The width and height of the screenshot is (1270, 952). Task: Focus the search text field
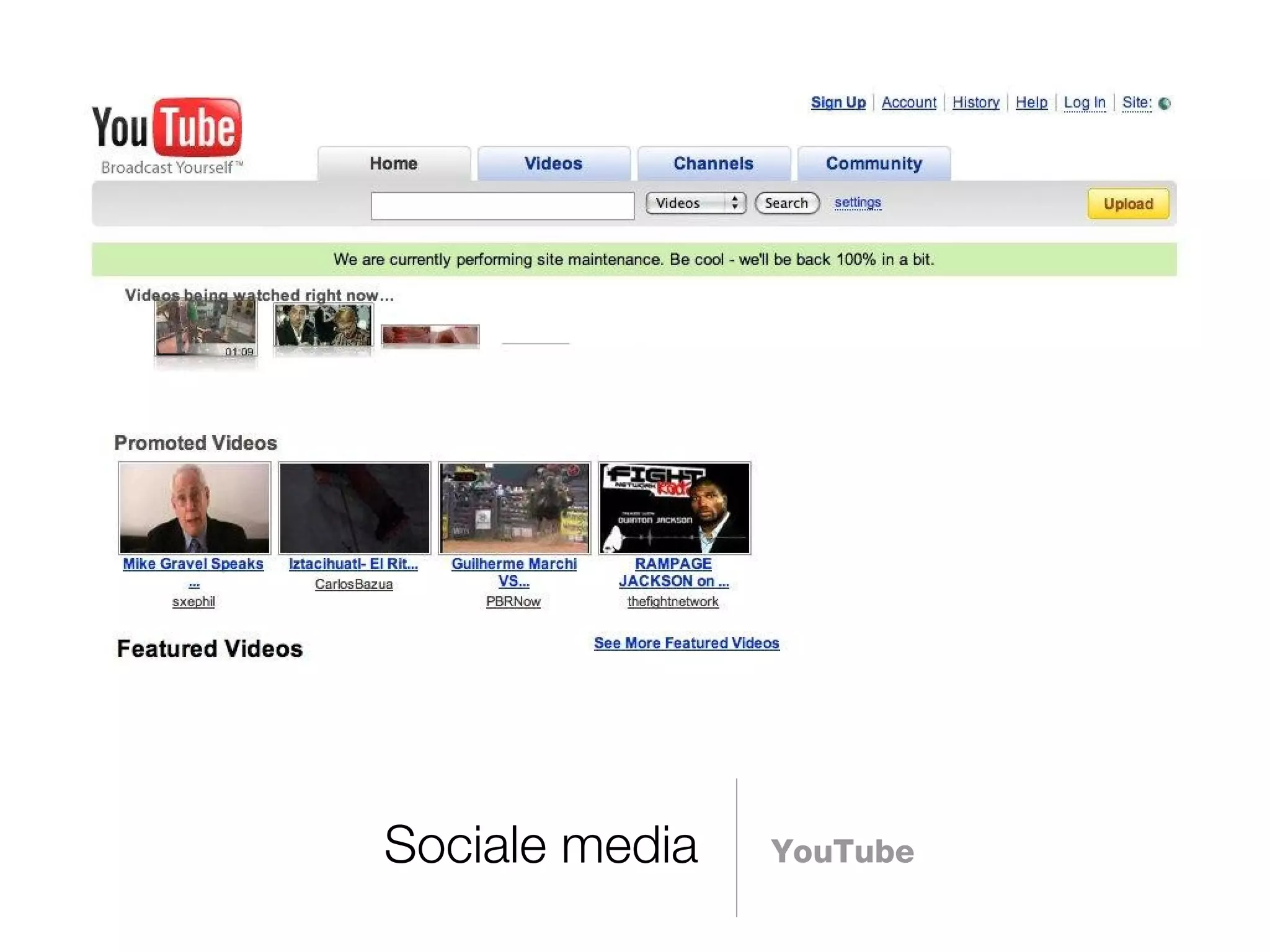tap(502, 206)
